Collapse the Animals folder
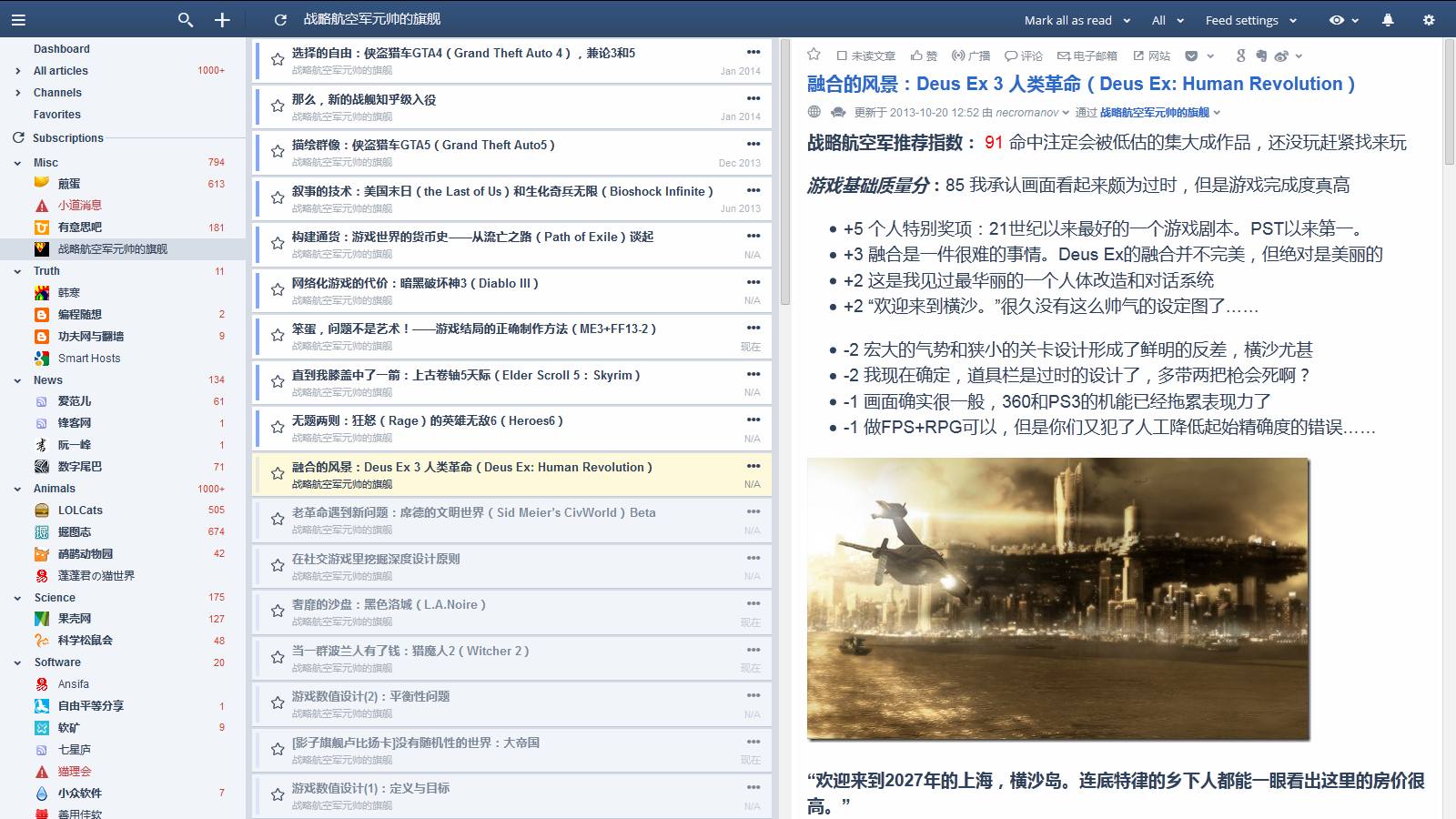This screenshot has width=1456, height=819. (x=17, y=489)
